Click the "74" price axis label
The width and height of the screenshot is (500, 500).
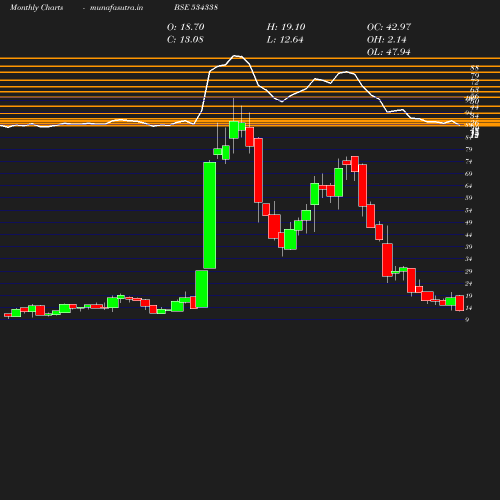(469, 162)
